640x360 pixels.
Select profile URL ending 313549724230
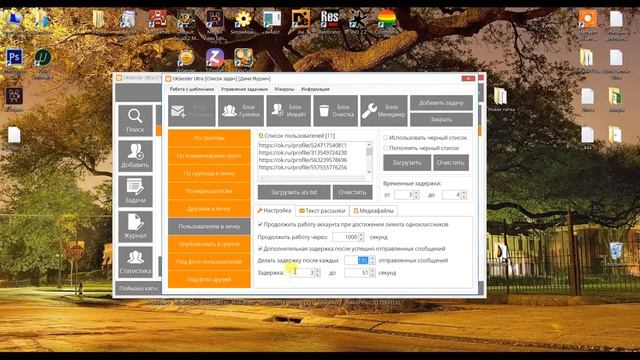(302, 153)
